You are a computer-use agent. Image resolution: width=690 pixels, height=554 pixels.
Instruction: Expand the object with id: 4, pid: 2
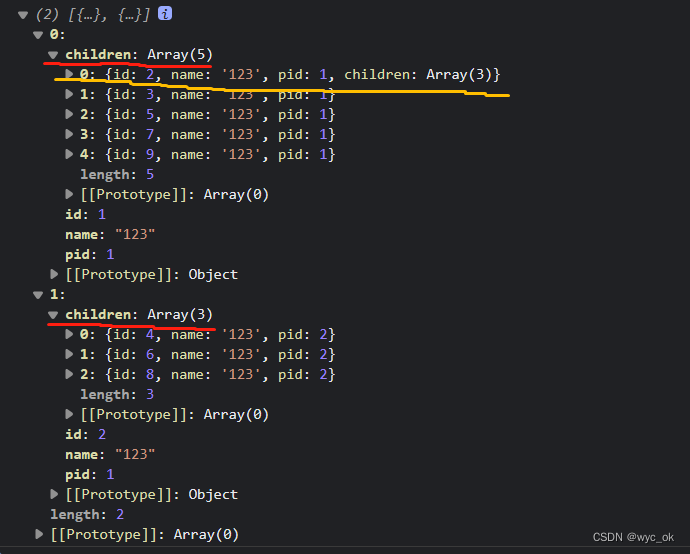(x=69, y=334)
